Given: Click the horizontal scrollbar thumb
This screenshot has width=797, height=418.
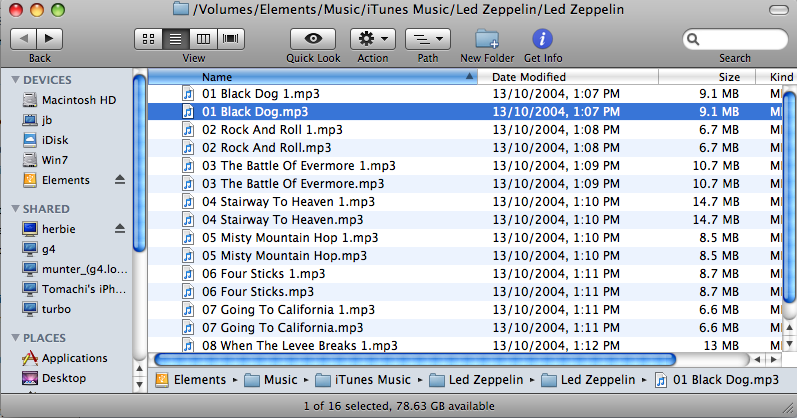Looking at the screenshot, I should [x=415, y=360].
